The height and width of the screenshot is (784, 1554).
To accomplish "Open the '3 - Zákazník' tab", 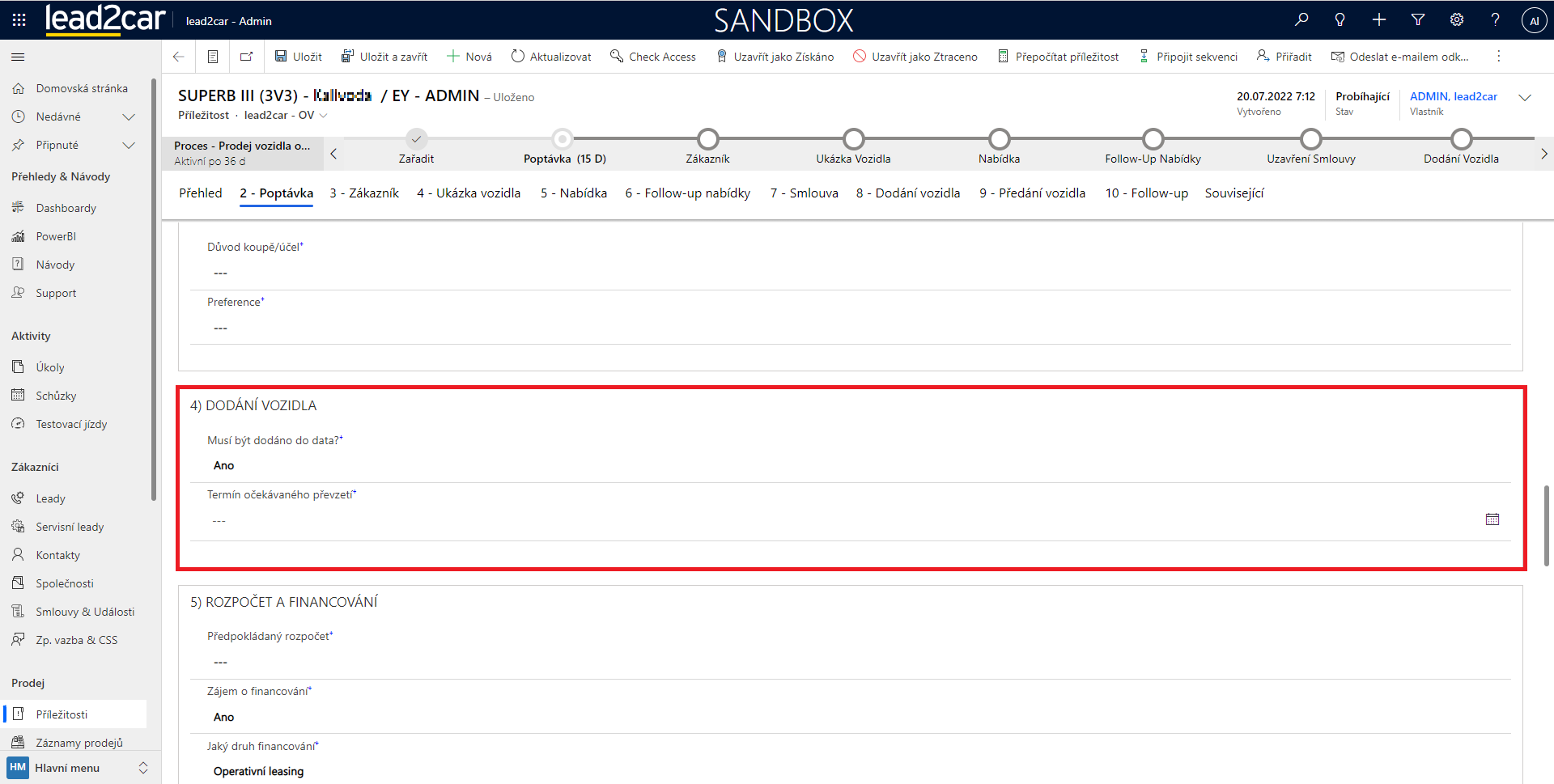I will click(364, 193).
